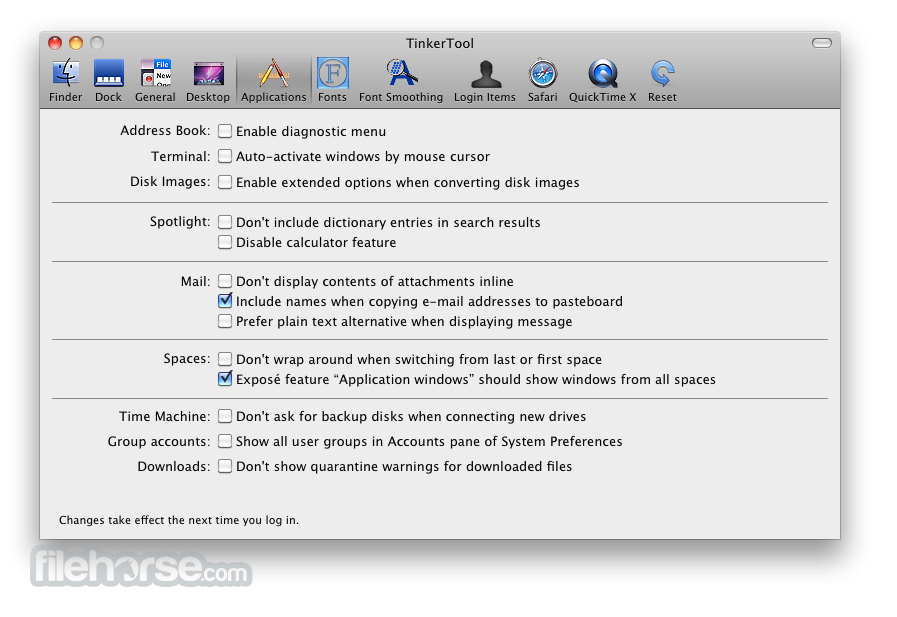Open the QuickTime X pane
Image resolution: width=897 pixels, height=617 pixels.
(x=602, y=80)
